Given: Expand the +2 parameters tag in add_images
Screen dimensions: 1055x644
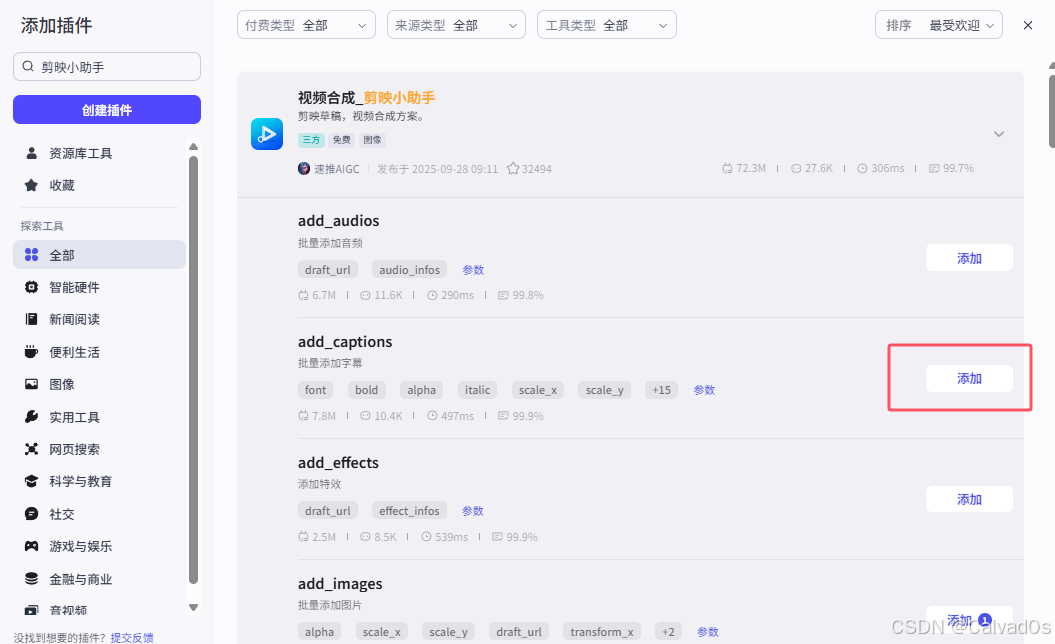Looking at the screenshot, I should 668,631.
